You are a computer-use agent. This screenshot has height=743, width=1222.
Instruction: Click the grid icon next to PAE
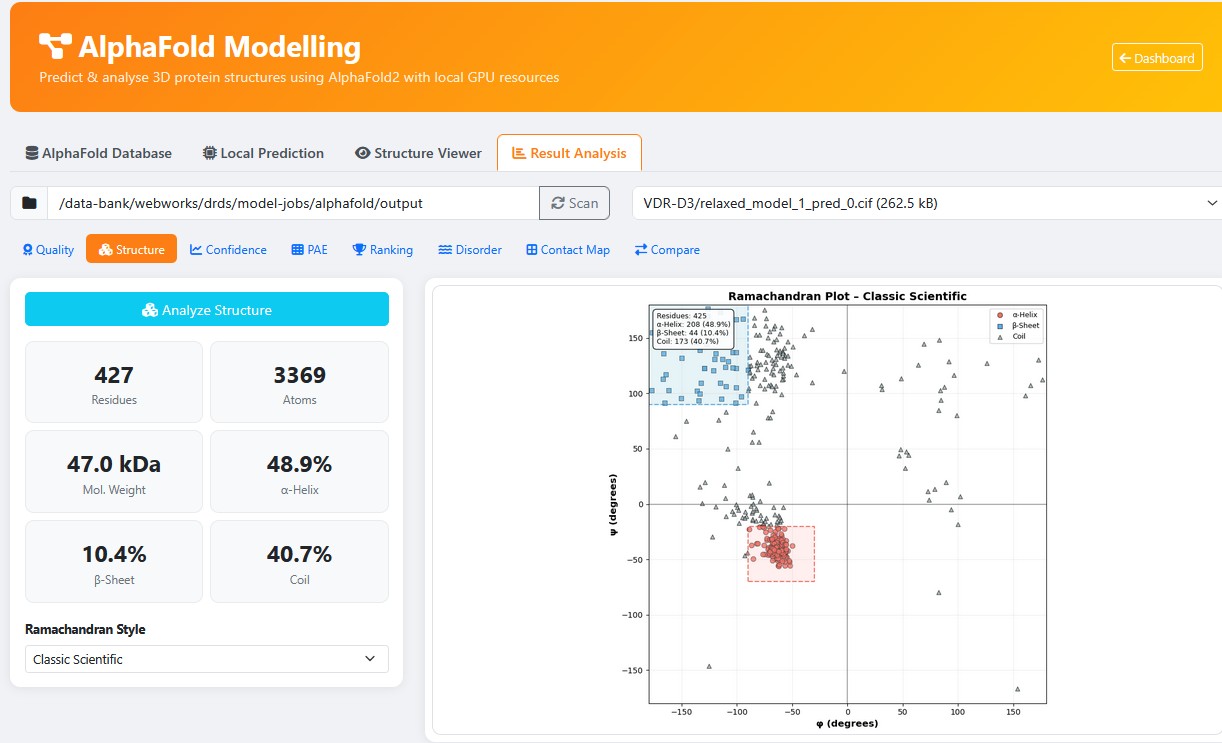(298, 250)
